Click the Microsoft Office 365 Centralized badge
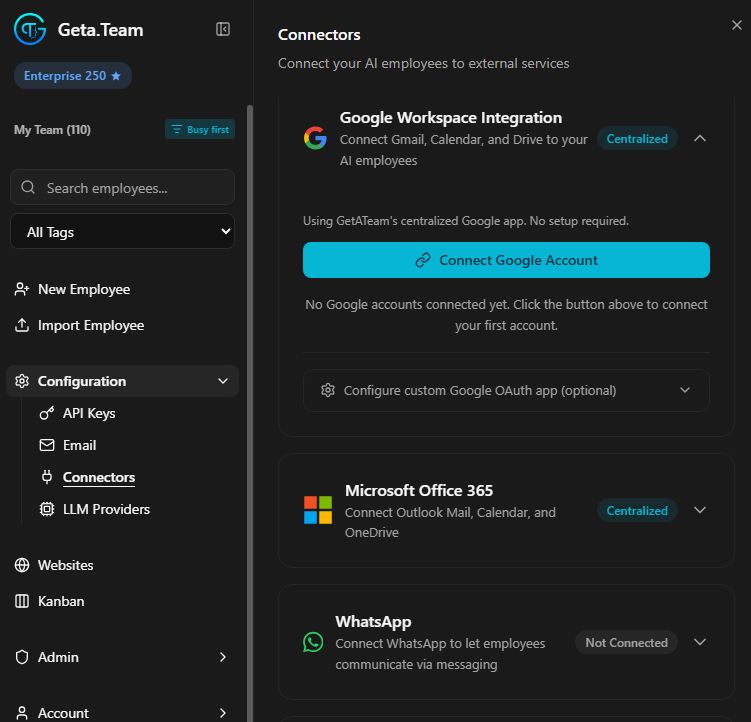The width and height of the screenshot is (751, 722). pyautogui.click(x=637, y=511)
